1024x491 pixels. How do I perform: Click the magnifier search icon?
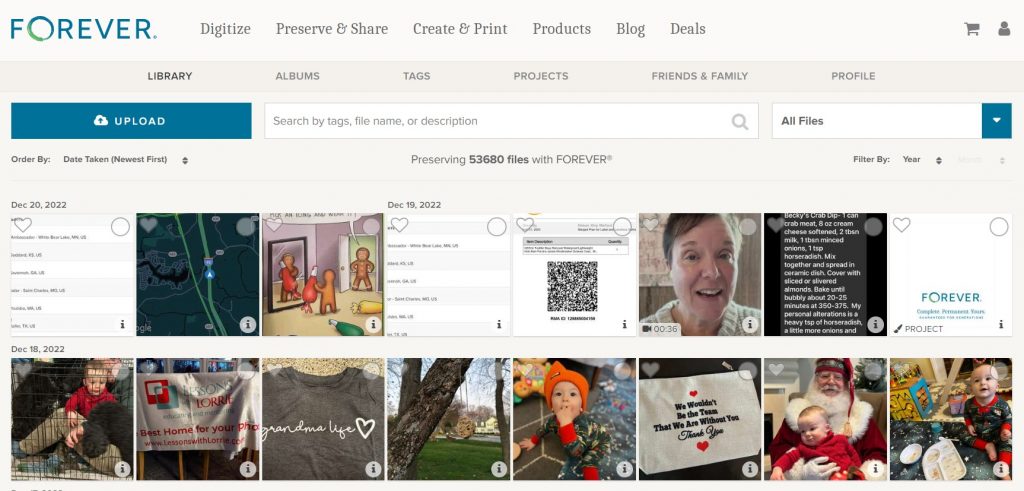click(739, 121)
